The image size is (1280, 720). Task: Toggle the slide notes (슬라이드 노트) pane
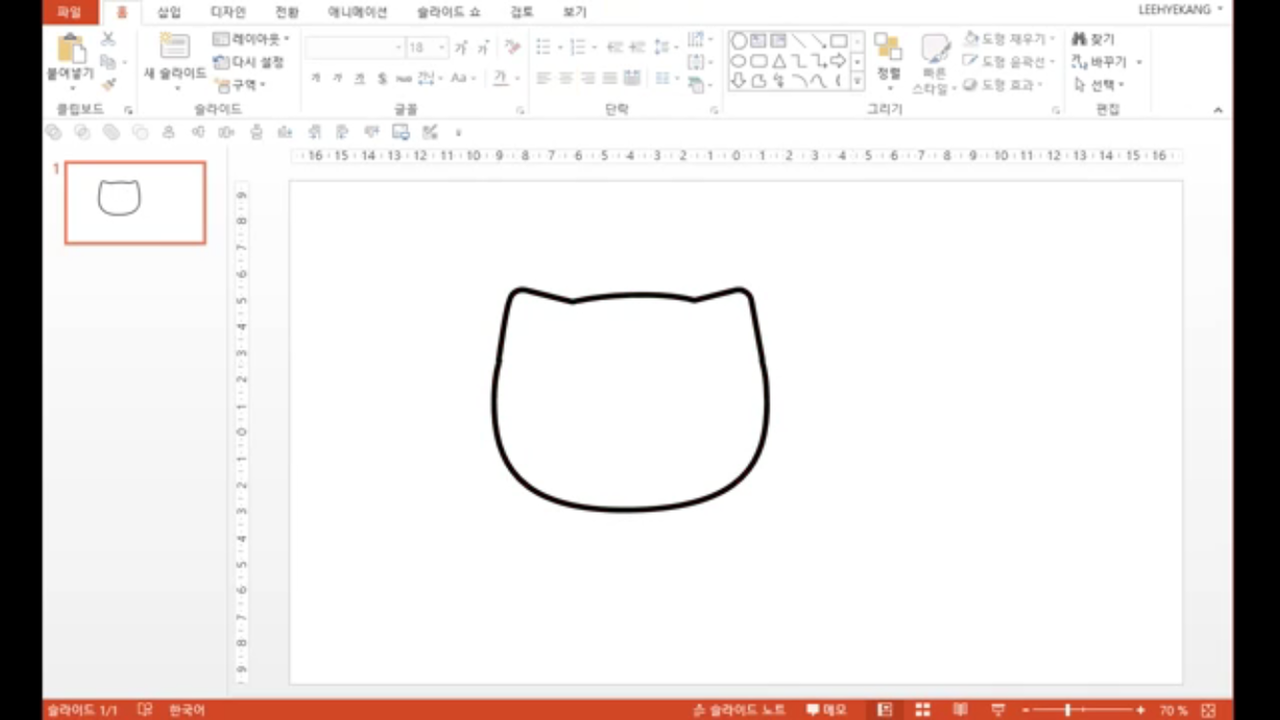[x=740, y=710]
